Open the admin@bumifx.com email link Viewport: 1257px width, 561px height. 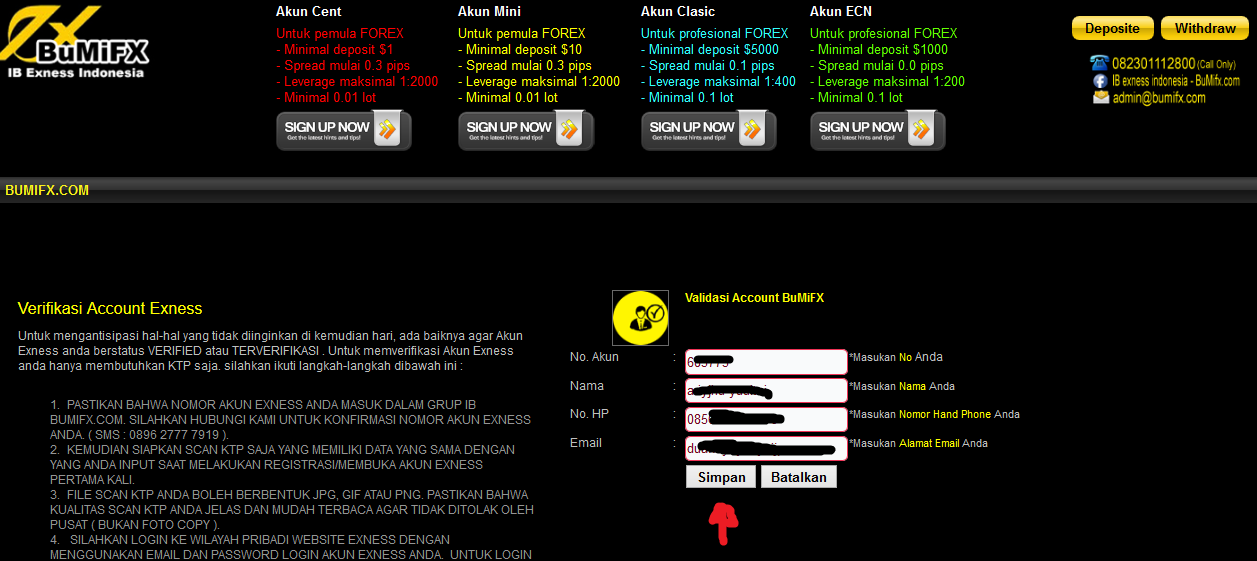point(1160,98)
